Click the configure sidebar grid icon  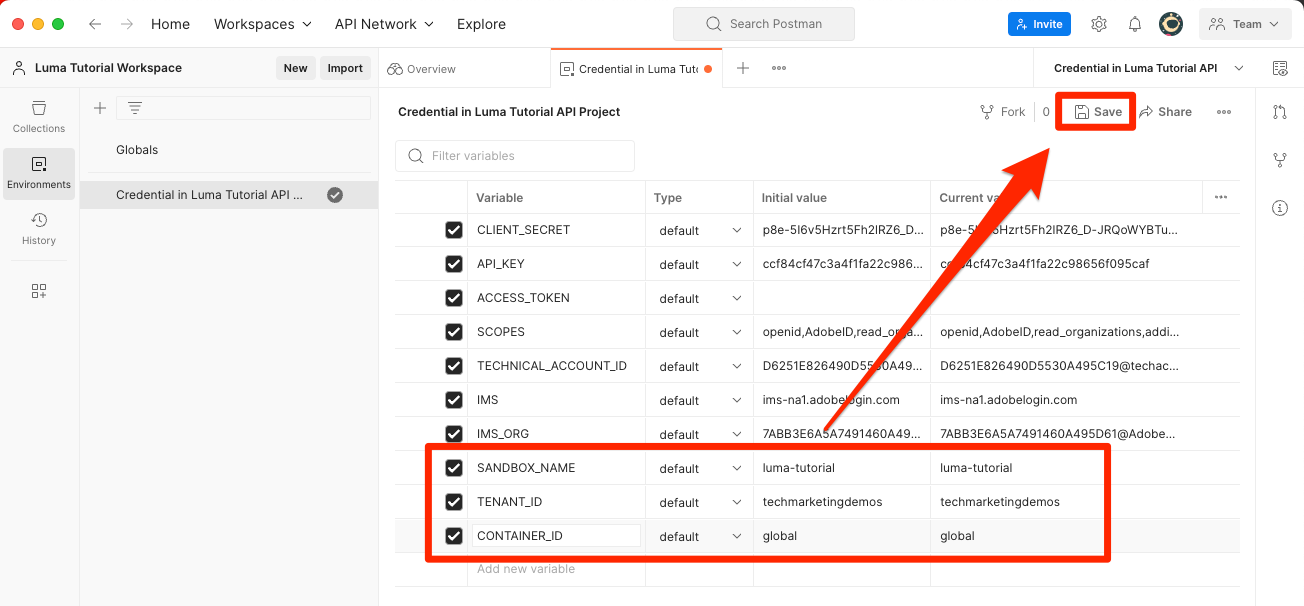tap(39, 291)
